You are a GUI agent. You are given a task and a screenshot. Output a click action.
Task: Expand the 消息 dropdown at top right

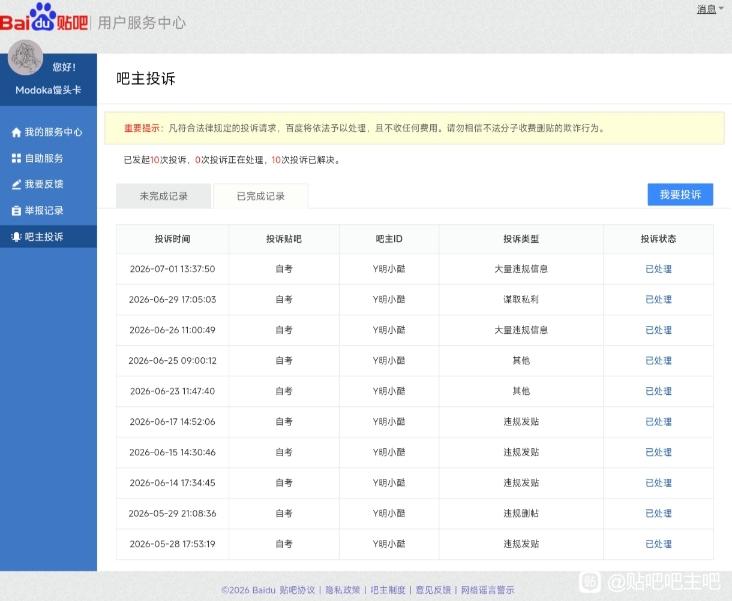point(710,9)
